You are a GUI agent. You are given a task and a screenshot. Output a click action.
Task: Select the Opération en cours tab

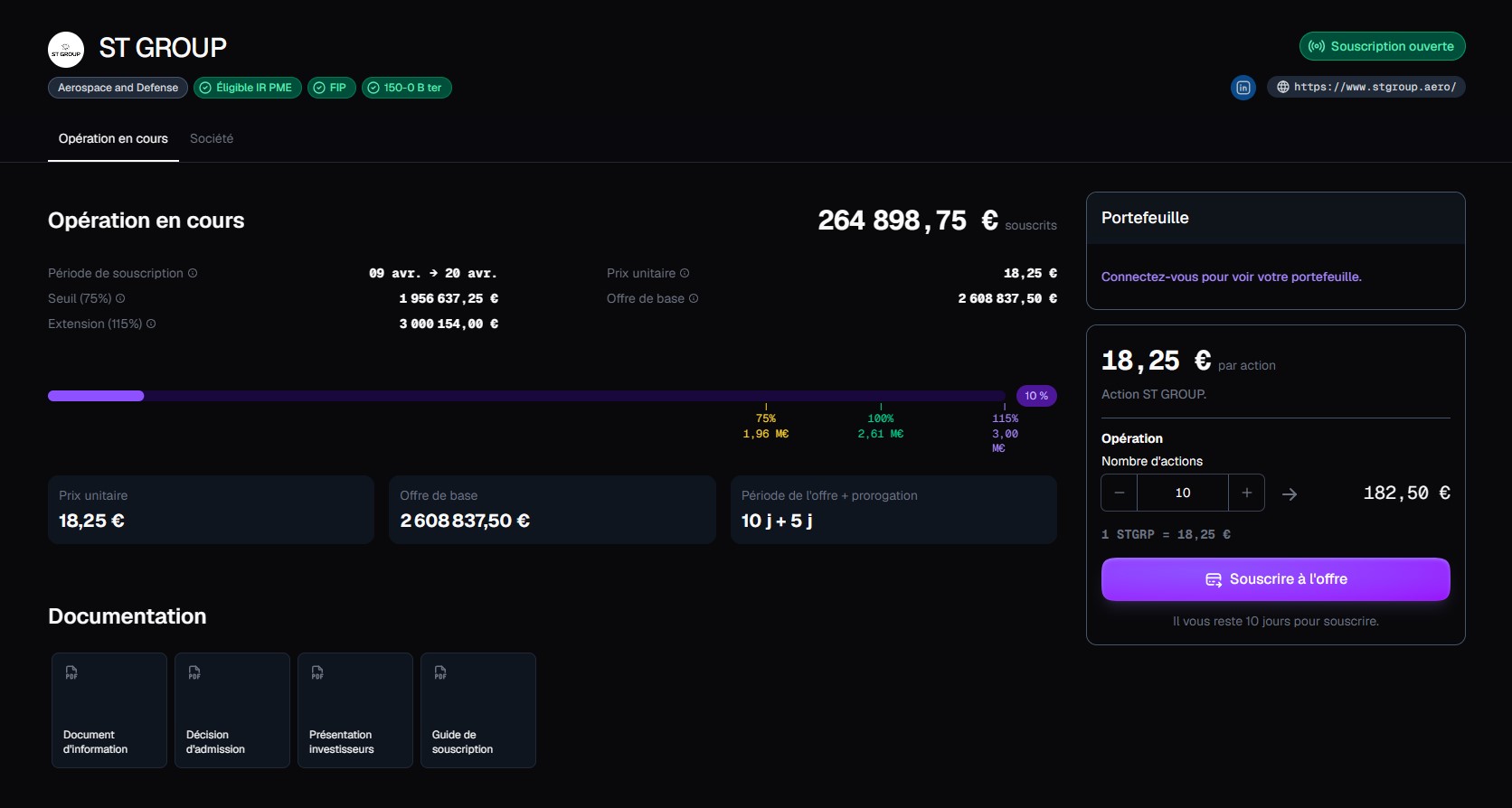pos(113,138)
